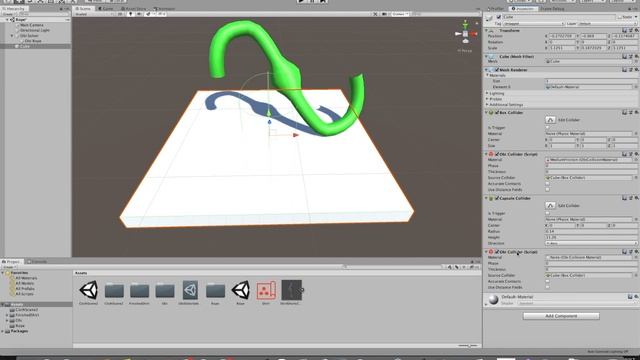The image size is (640, 360).
Task: Open Transform component help reference icon
Action: coord(624,31)
